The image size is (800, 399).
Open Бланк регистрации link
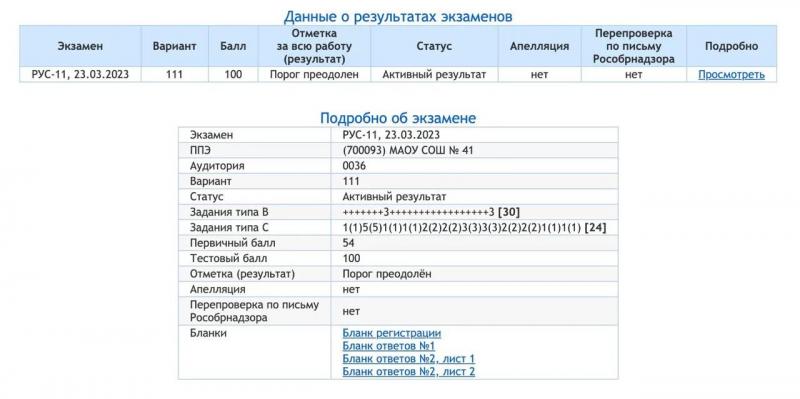pos(392,333)
